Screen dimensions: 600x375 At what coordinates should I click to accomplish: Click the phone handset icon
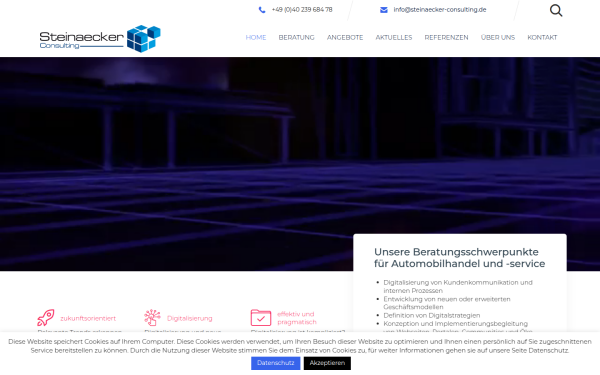262,10
